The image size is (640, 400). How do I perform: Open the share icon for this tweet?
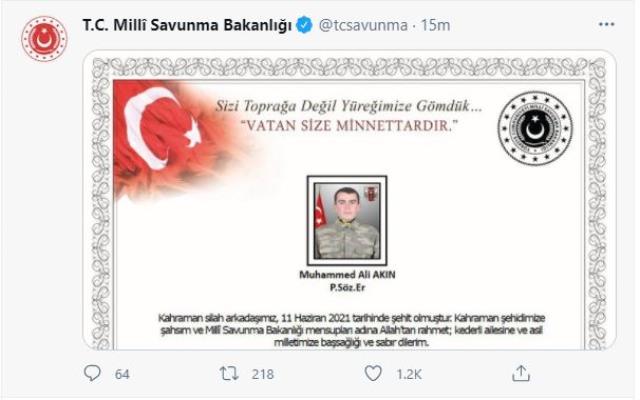(x=521, y=373)
